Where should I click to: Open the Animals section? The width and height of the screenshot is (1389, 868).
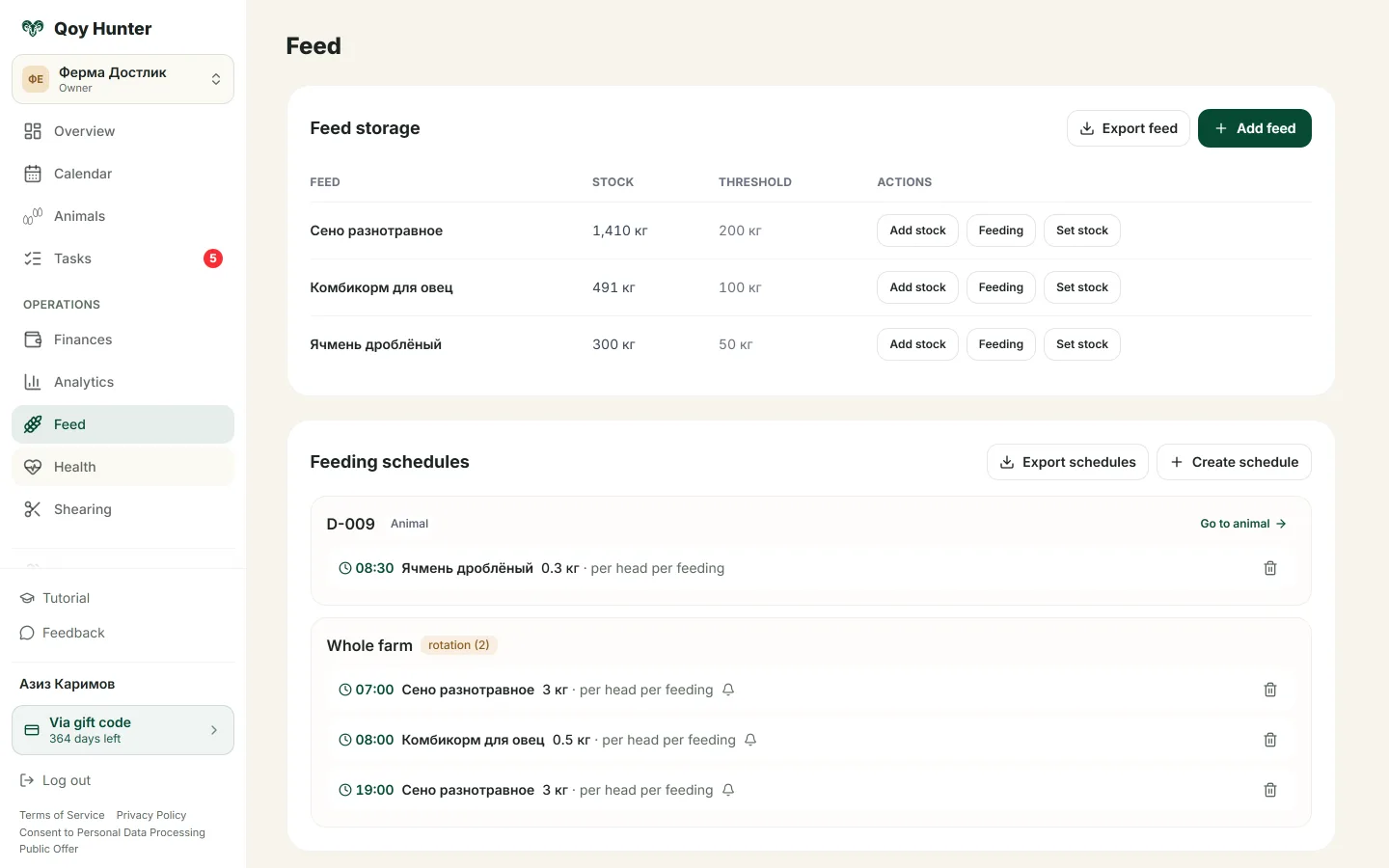click(x=123, y=216)
